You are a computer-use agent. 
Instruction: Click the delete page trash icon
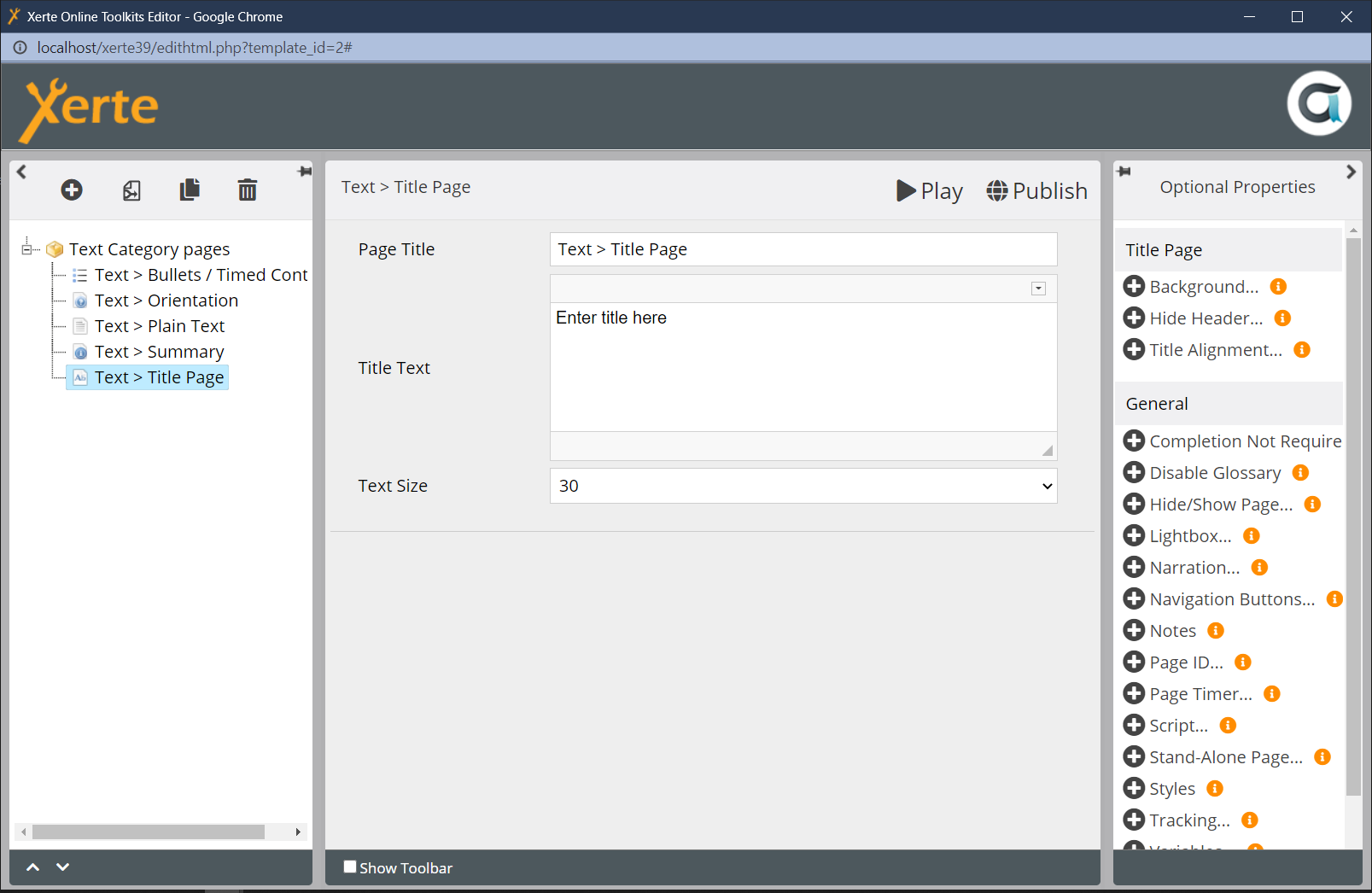(247, 190)
